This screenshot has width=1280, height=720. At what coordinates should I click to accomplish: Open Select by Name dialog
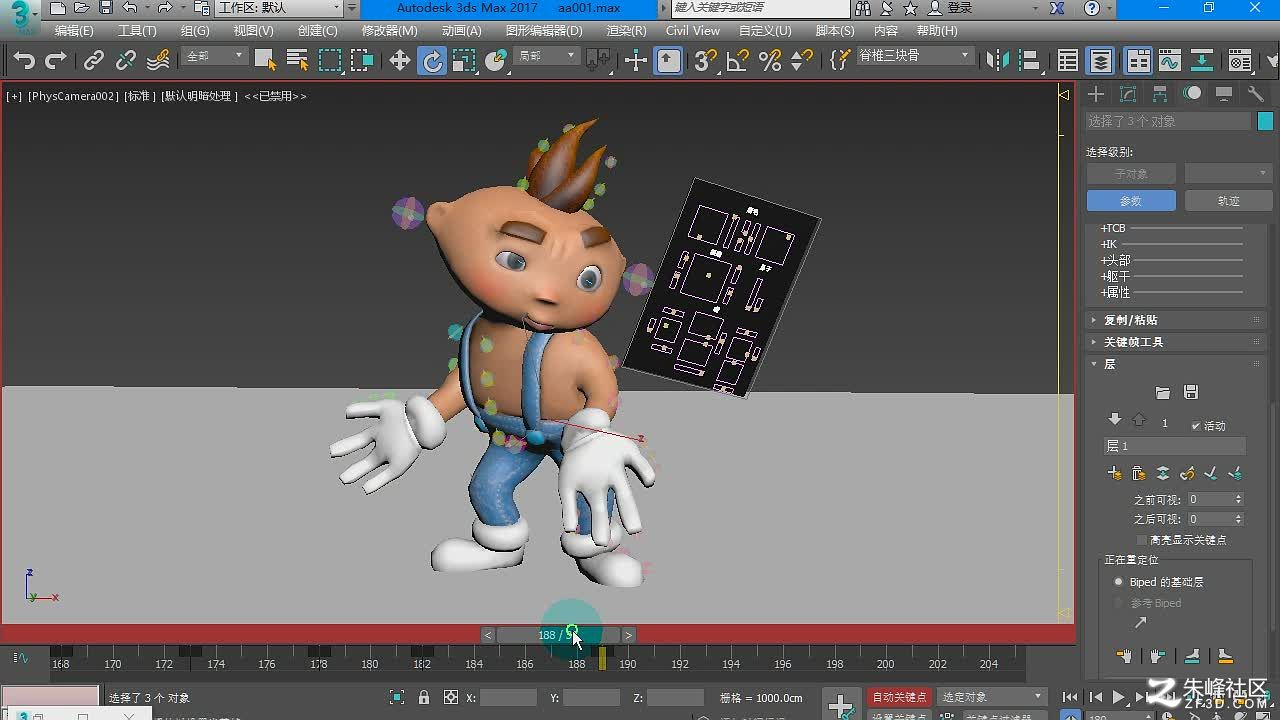coord(297,61)
